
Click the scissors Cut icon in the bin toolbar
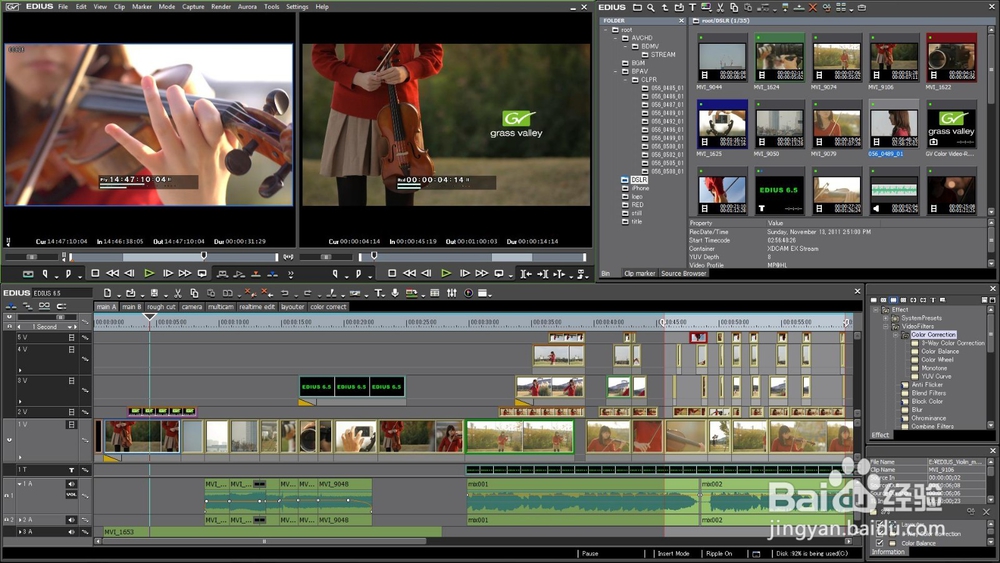click(720, 8)
